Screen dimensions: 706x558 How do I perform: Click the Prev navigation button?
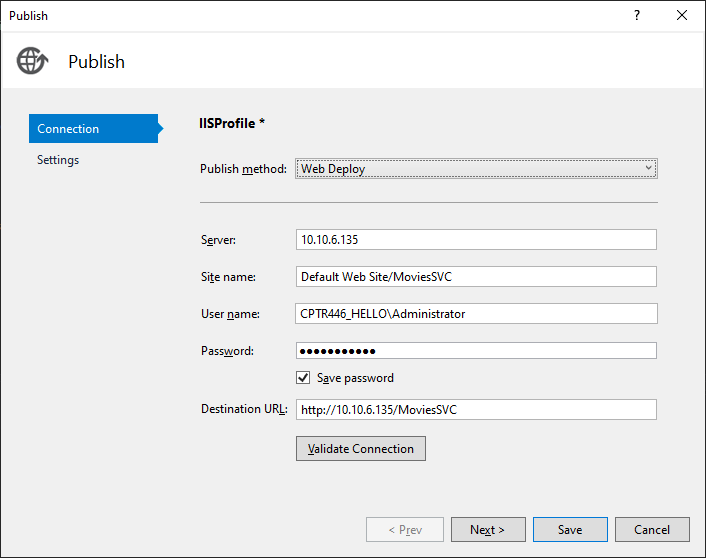click(x=404, y=529)
